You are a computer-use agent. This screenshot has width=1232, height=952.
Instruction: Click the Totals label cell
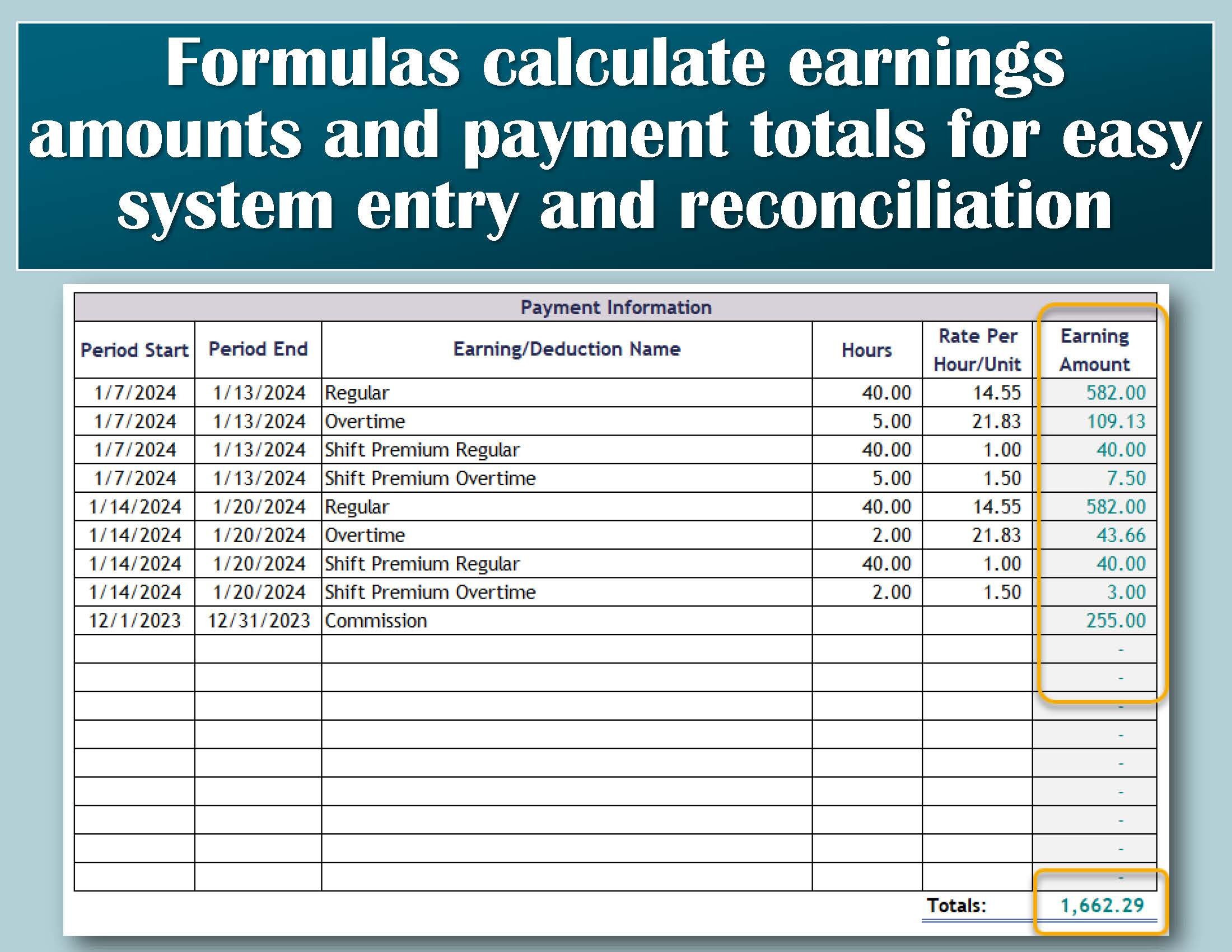point(959,902)
